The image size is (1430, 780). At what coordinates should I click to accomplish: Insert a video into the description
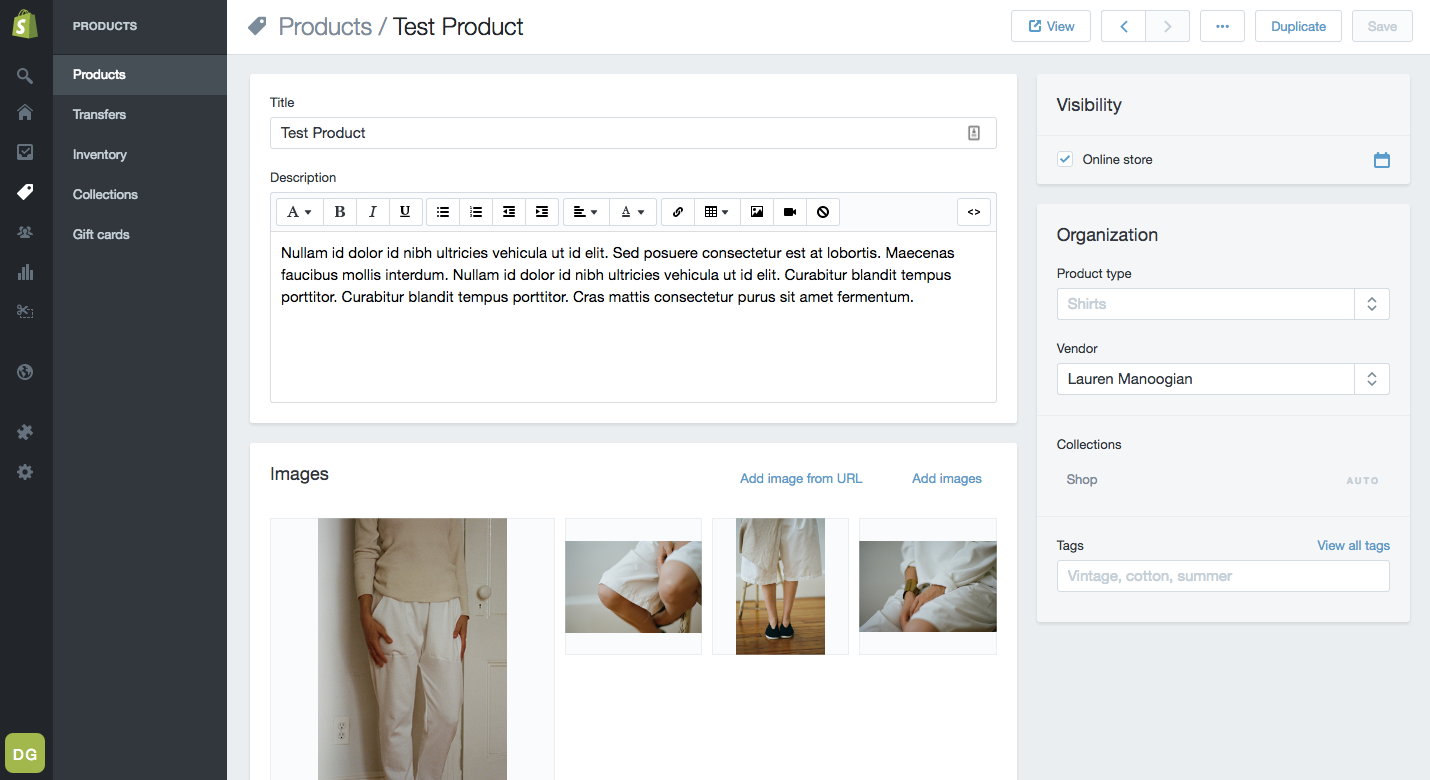(790, 212)
